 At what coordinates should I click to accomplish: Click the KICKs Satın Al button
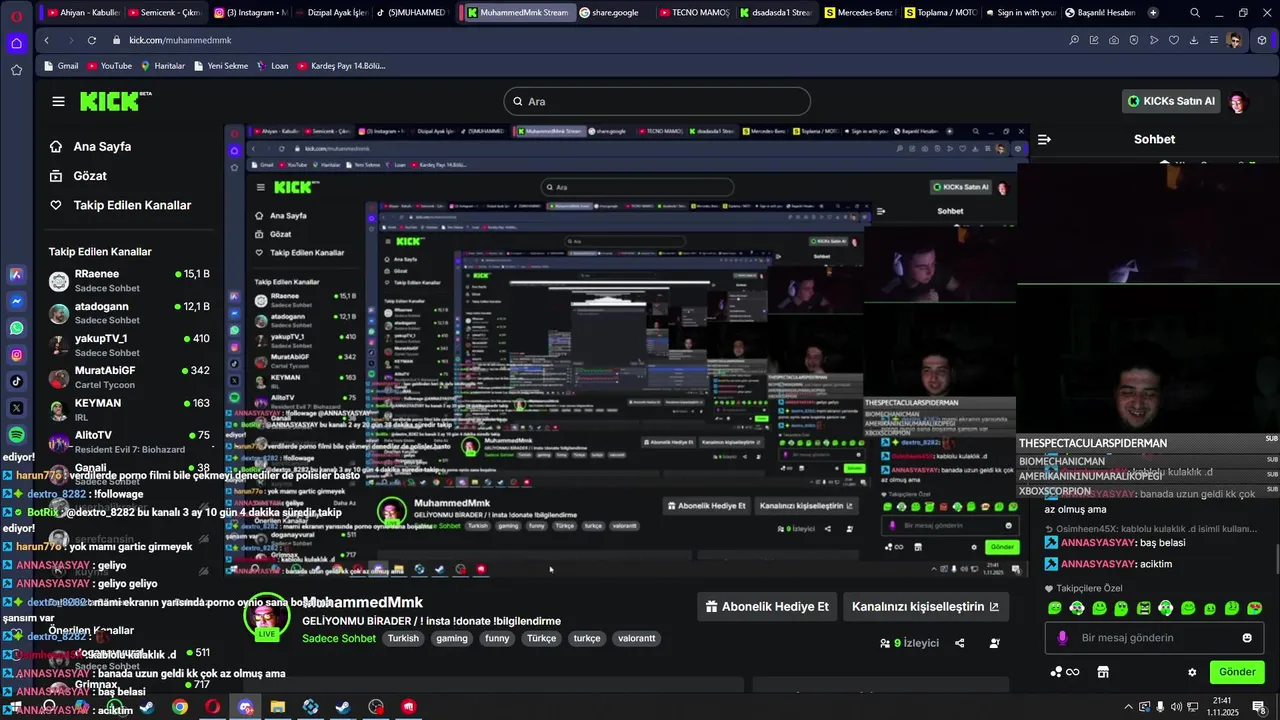[x=1171, y=101]
